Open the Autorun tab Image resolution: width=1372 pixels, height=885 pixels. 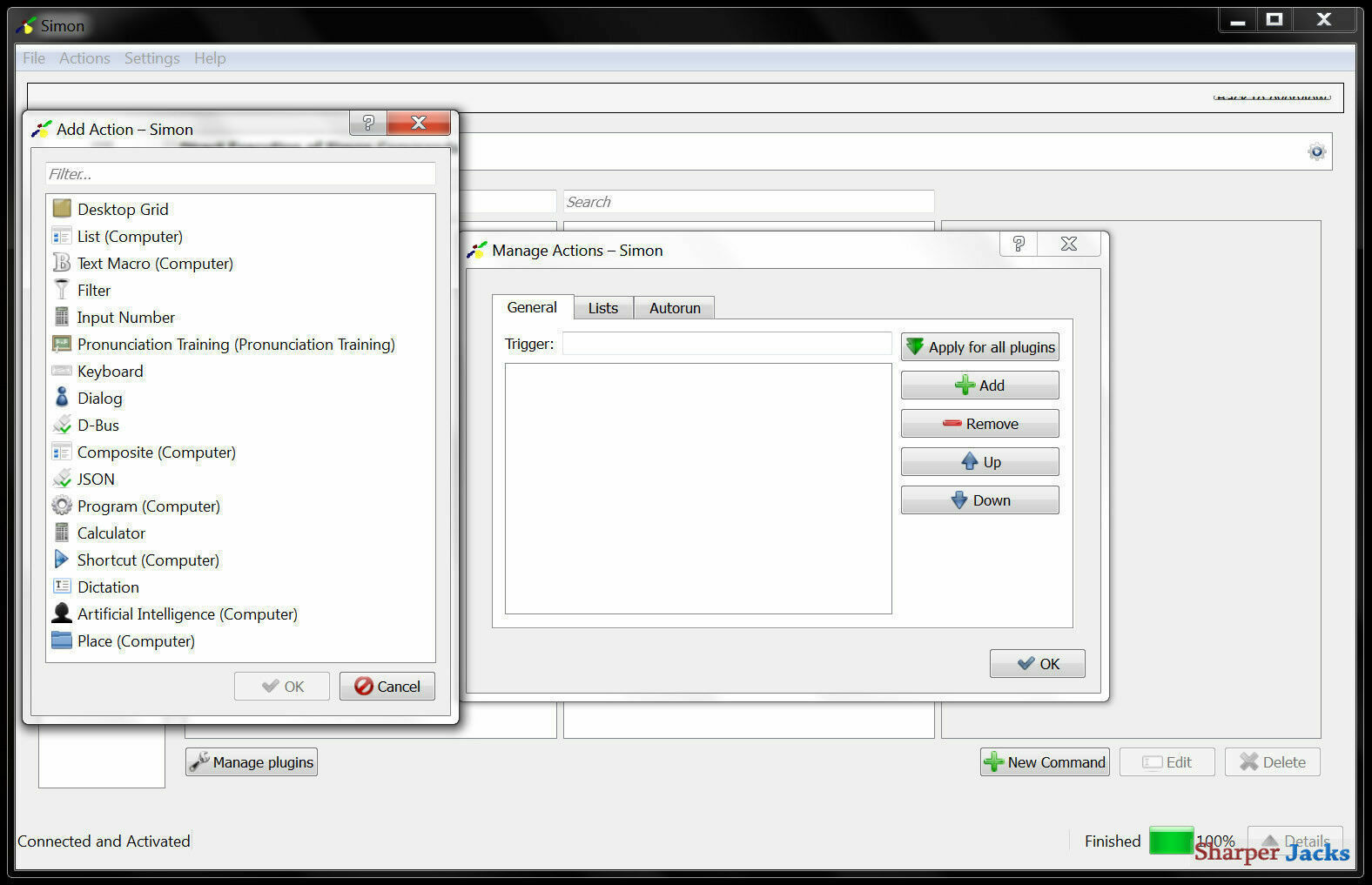click(x=675, y=308)
